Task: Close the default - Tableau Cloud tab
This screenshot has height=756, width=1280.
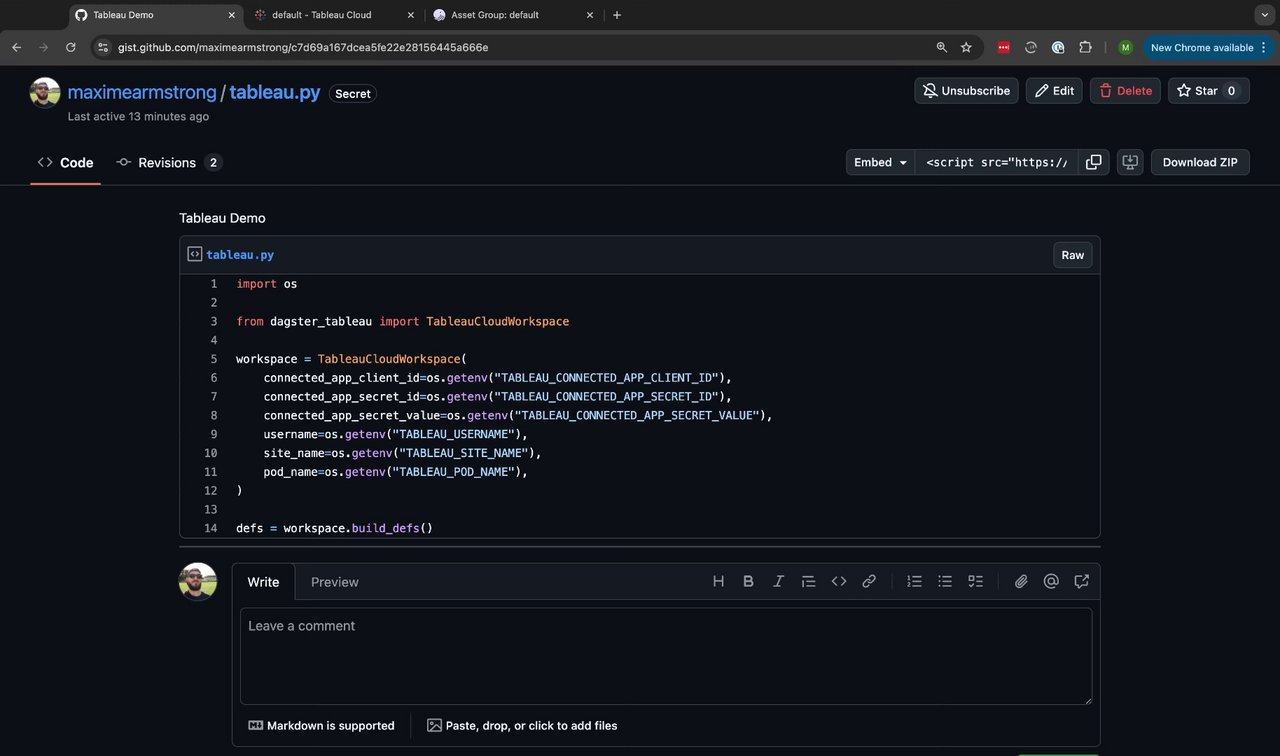Action: [411, 15]
